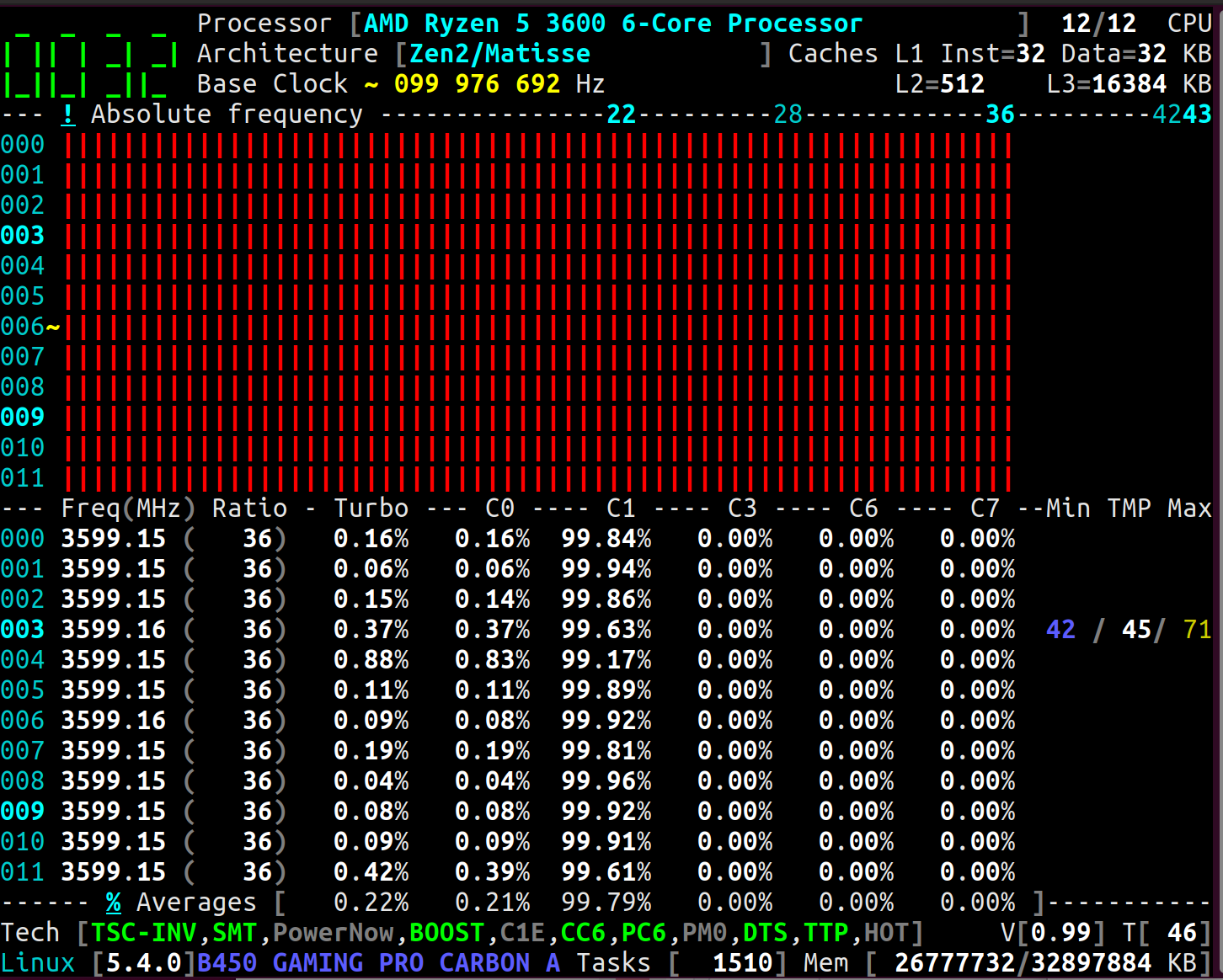1223x980 pixels.
Task: Click the Ratio column header
Action: (x=249, y=509)
